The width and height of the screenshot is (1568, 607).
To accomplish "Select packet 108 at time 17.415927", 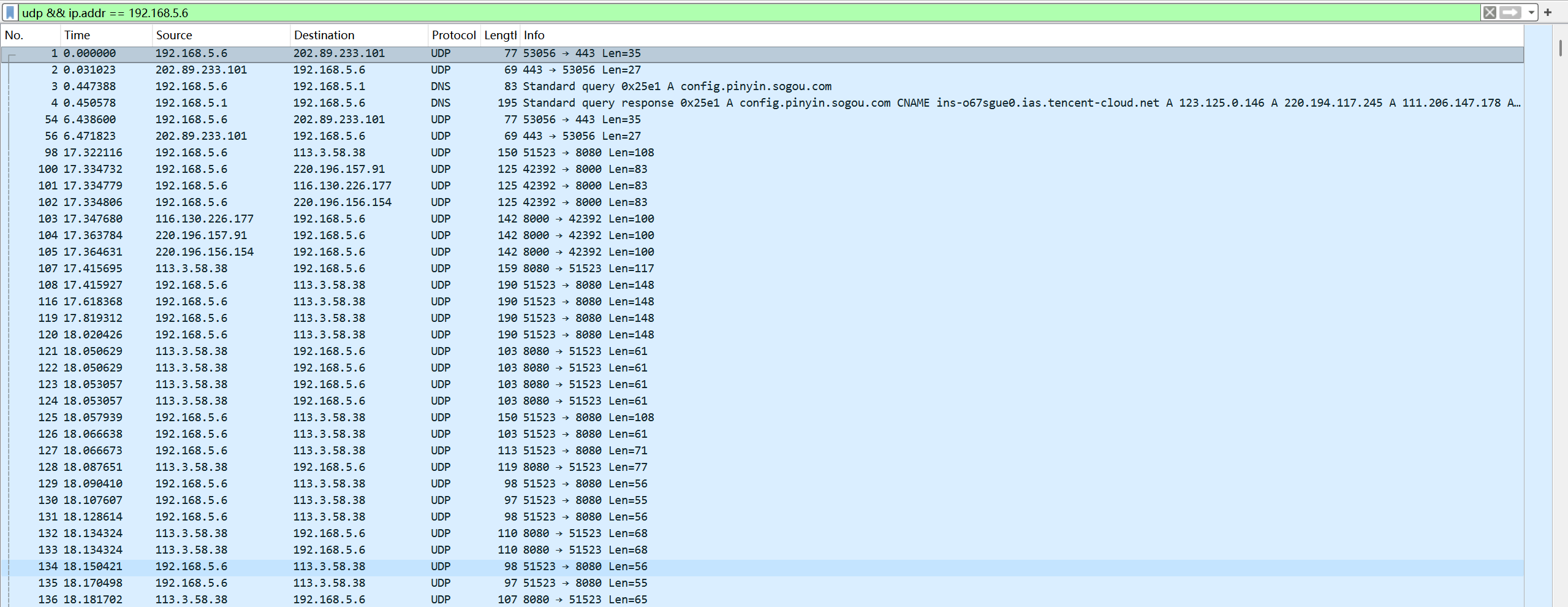I will [x=762, y=286].
